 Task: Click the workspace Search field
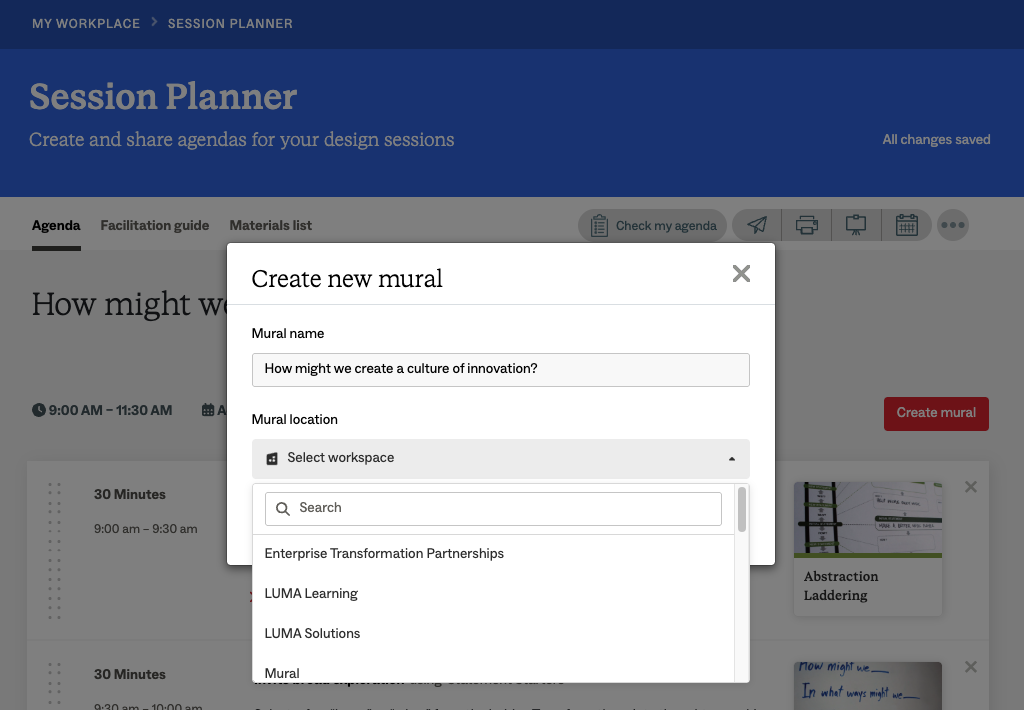tap(493, 509)
